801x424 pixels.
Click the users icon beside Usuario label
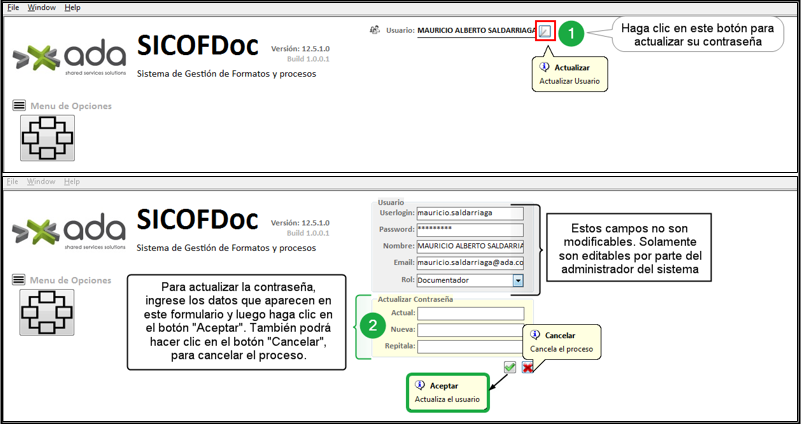[x=374, y=30]
